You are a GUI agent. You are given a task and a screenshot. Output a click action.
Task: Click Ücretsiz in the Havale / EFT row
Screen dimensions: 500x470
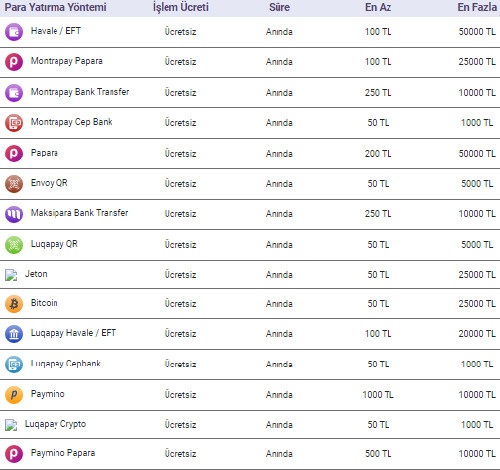[180, 32]
